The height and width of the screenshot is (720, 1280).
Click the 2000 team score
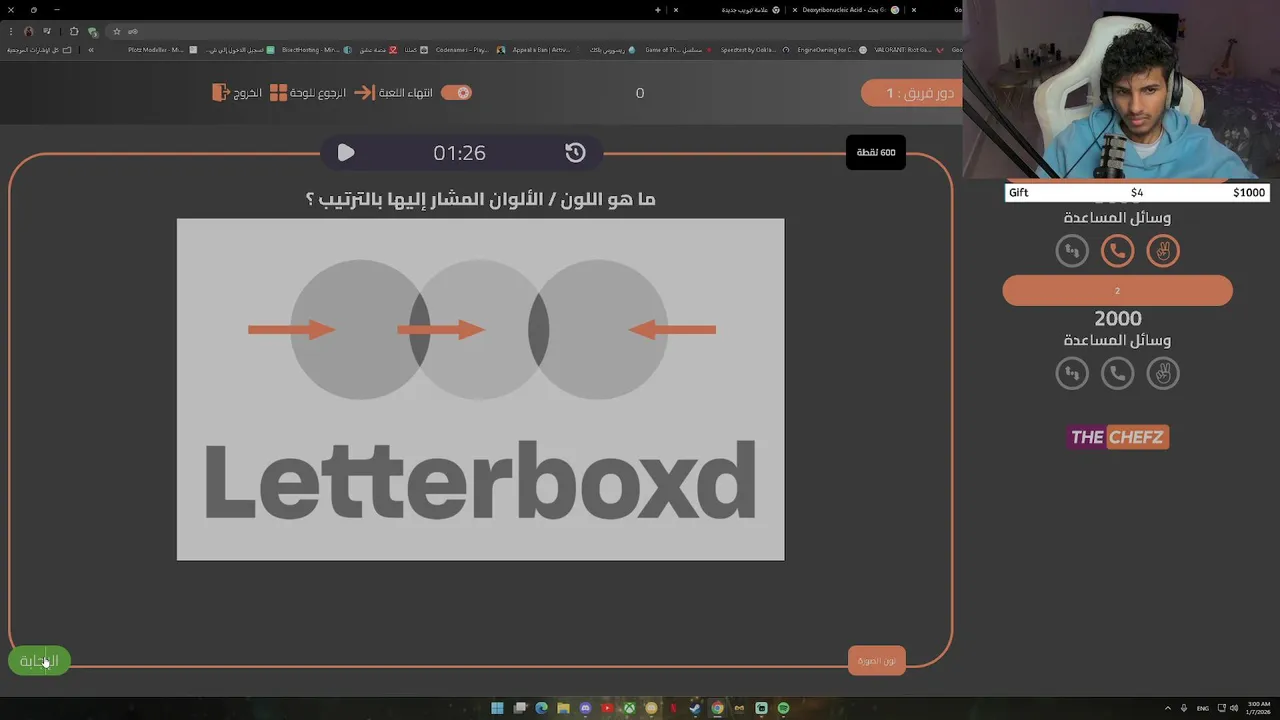[x=1117, y=318]
